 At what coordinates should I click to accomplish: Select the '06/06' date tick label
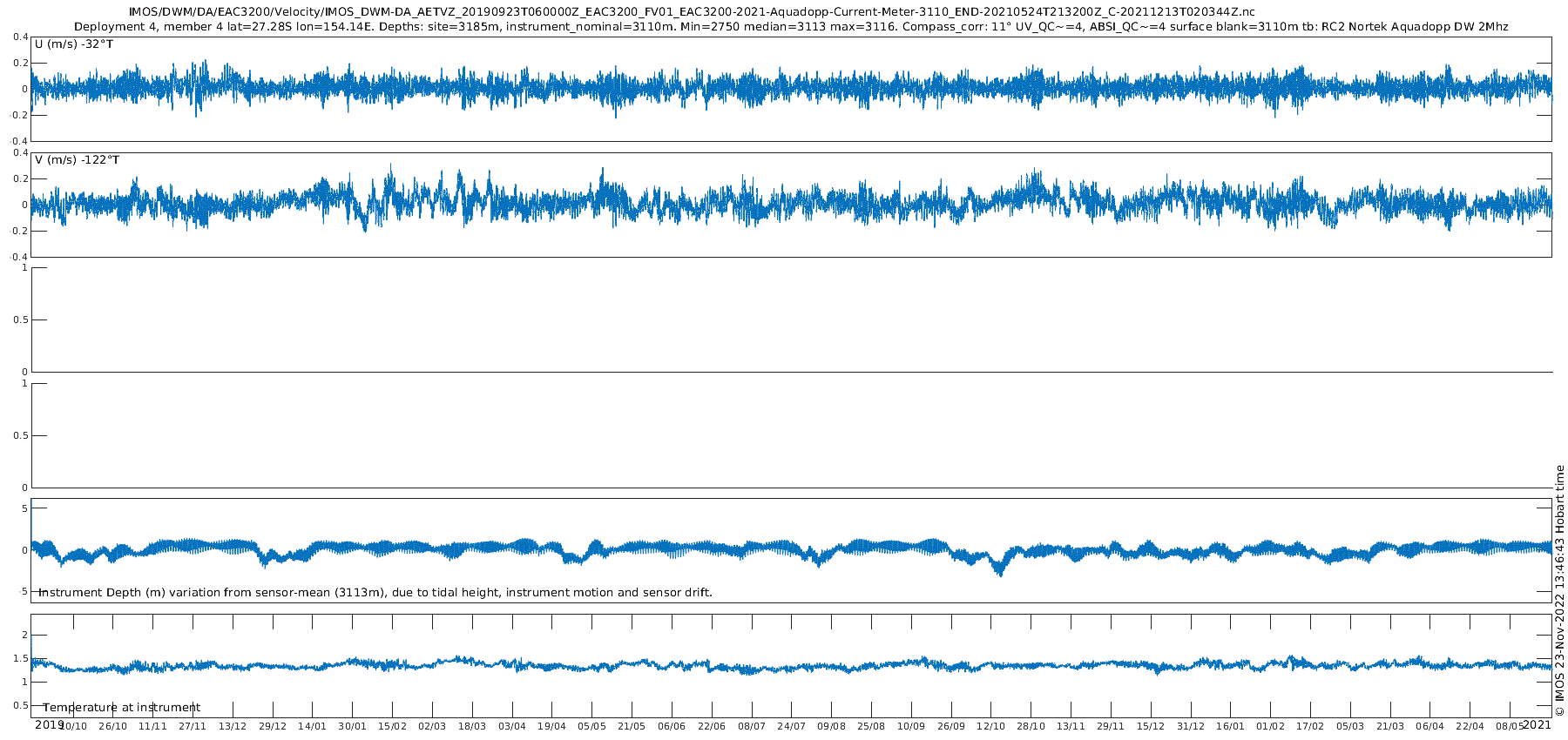[x=672, y=726]
